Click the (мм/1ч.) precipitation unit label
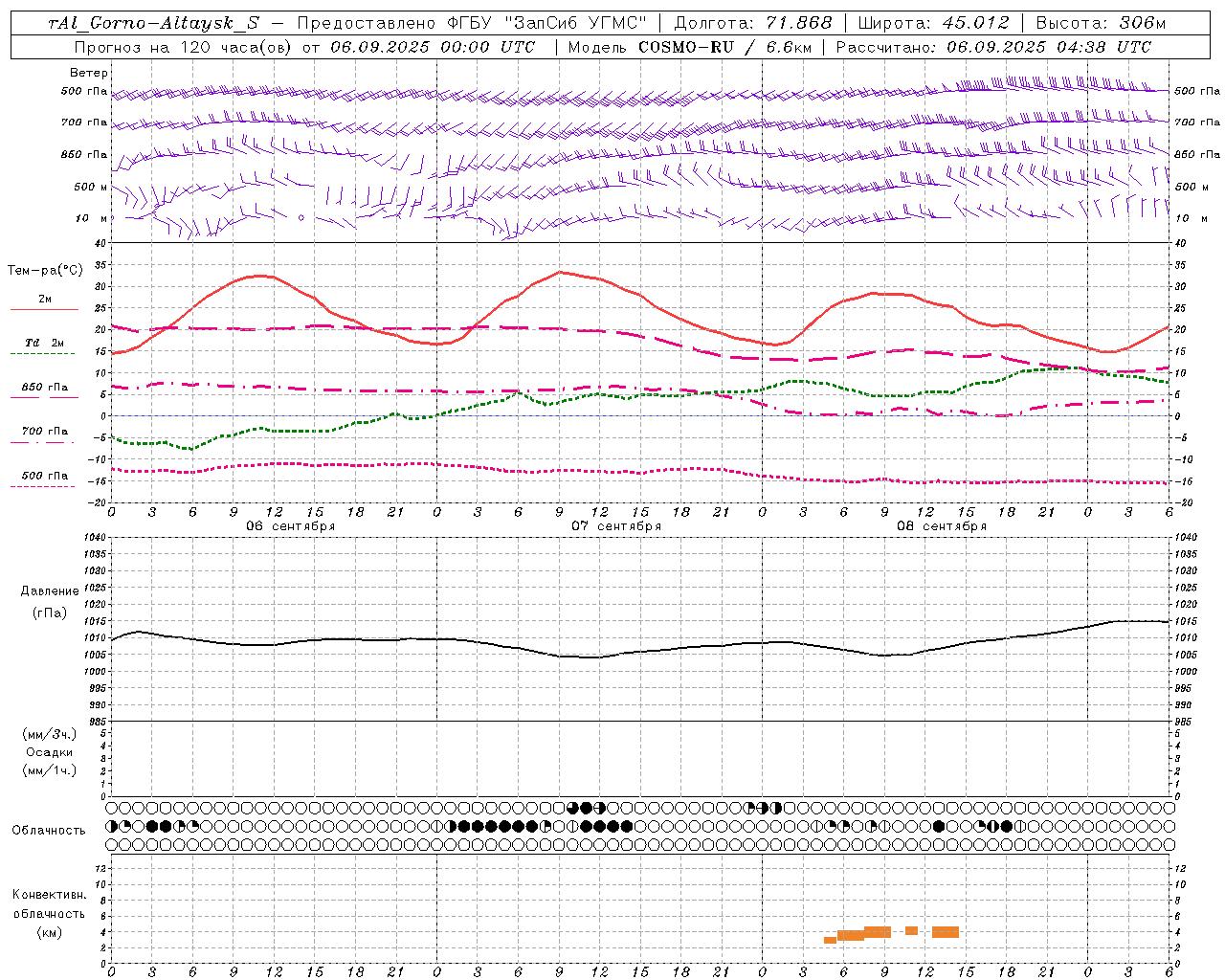Screen dimensions: 1225x980 coord(50,770)
